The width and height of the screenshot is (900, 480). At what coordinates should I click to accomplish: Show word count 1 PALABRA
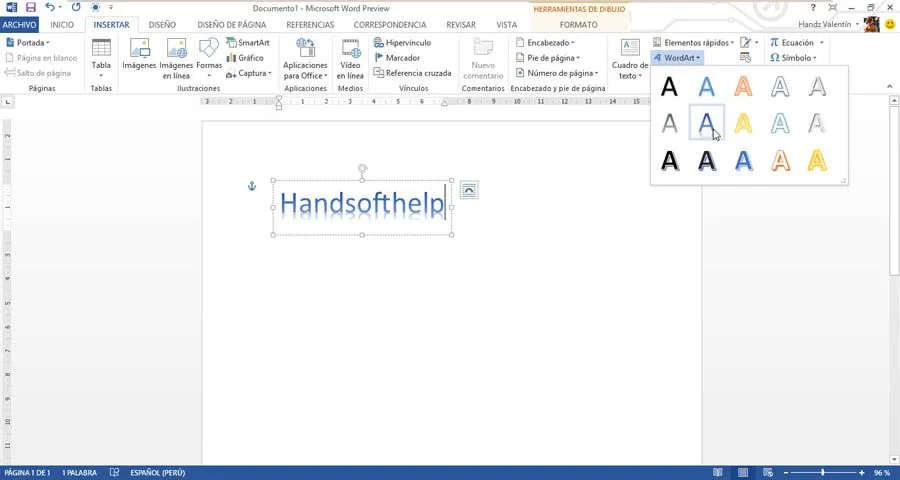79,473
